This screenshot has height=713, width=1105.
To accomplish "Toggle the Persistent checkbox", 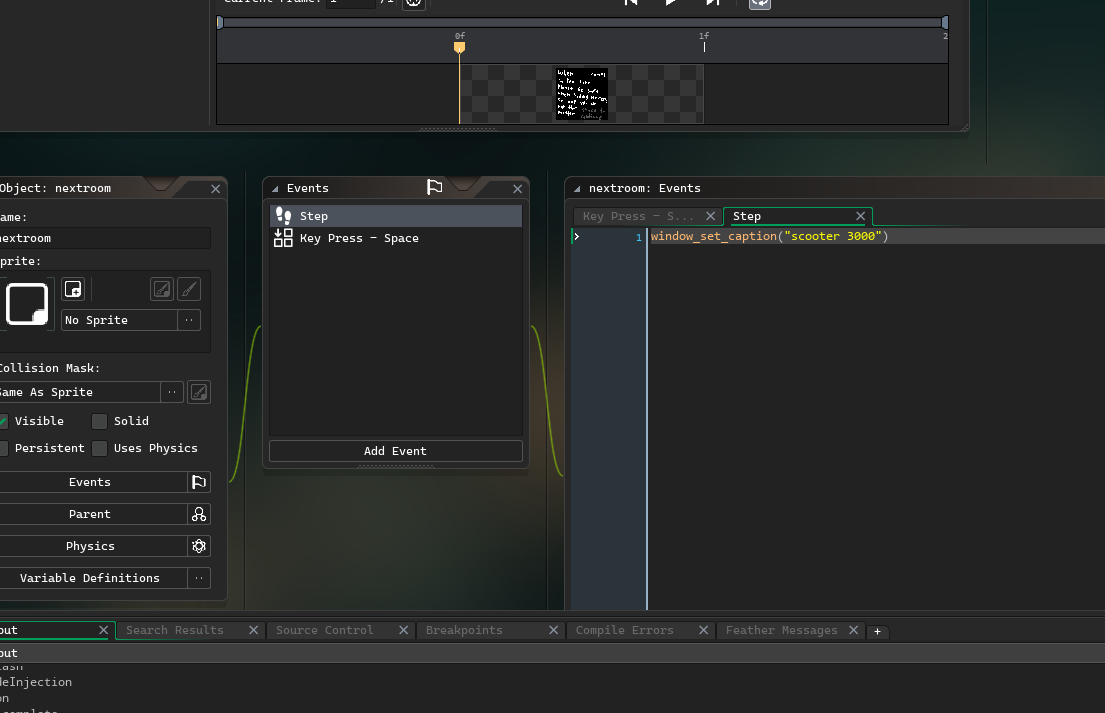I will tap(3, 448).
